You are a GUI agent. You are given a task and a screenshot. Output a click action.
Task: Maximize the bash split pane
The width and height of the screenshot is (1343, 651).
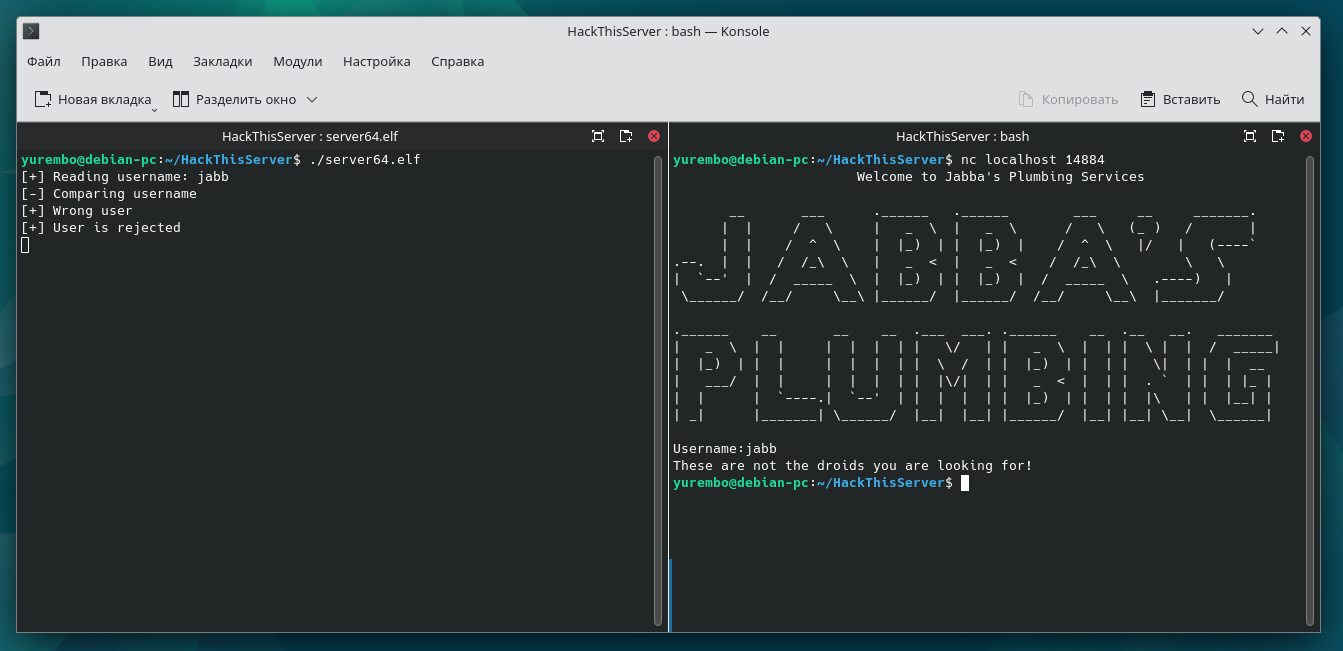[x=1249, y=136]
